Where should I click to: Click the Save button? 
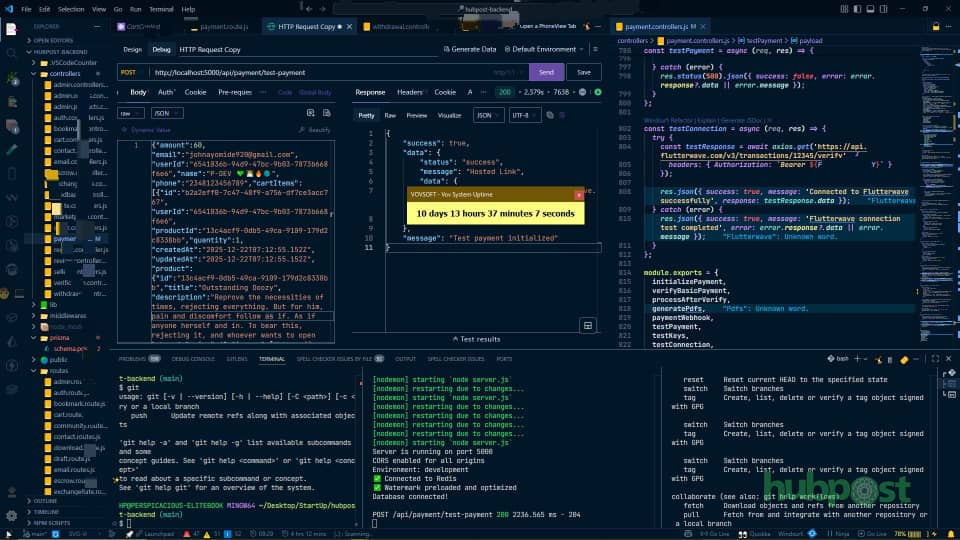[x=583, y=72]
